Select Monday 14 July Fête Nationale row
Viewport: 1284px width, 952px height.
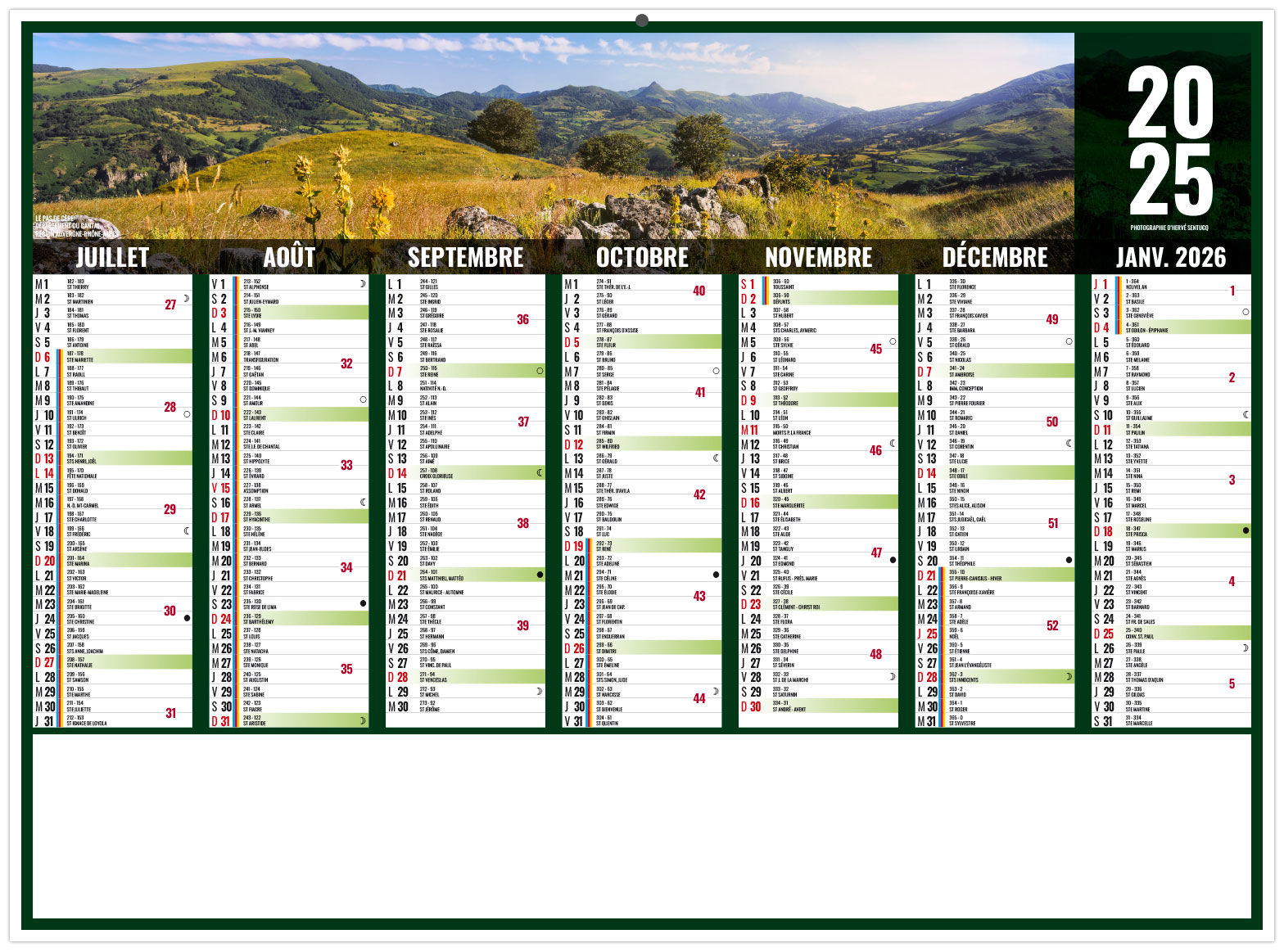112,472
